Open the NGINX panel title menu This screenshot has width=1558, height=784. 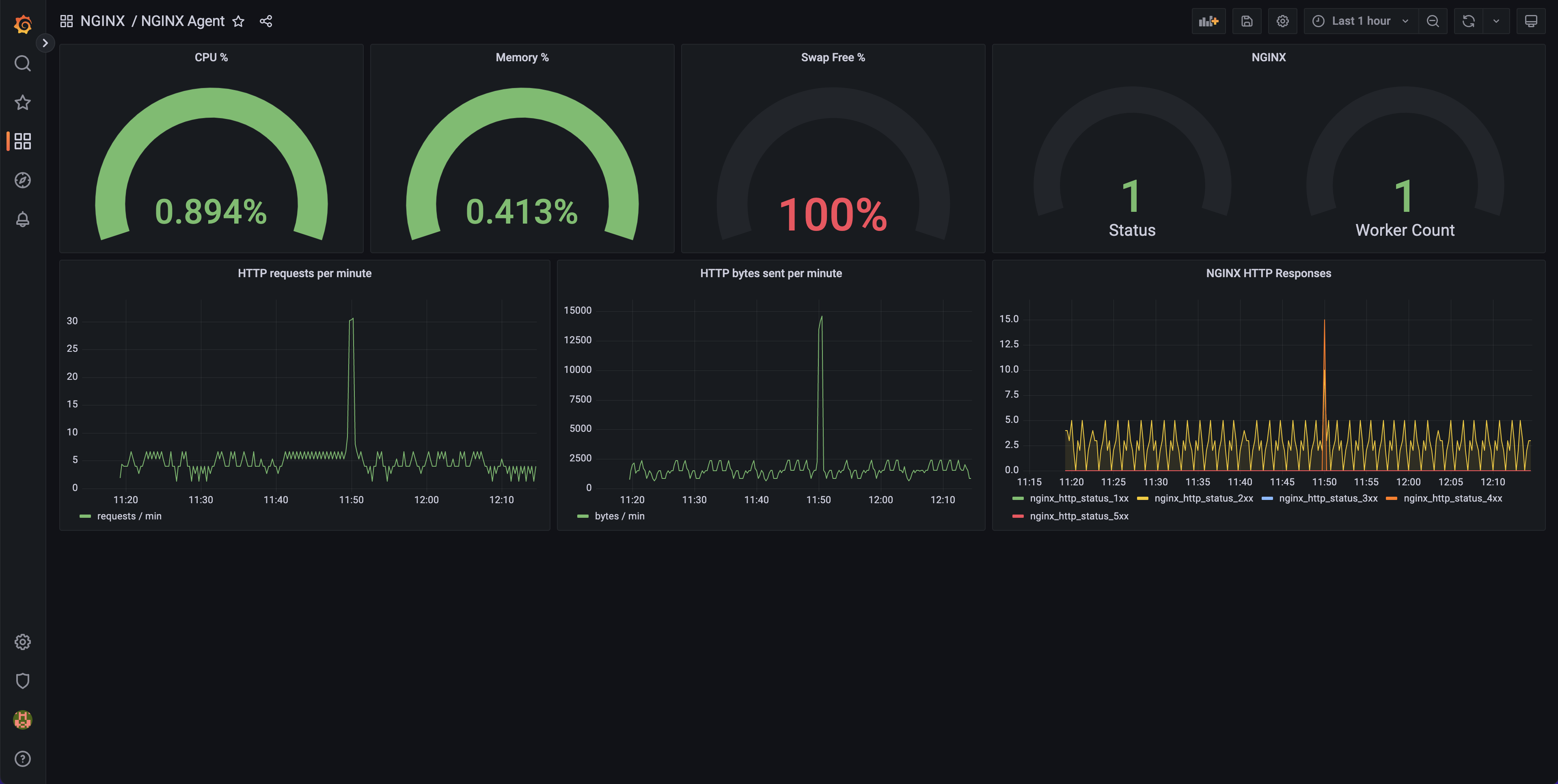coord(1268,58)
